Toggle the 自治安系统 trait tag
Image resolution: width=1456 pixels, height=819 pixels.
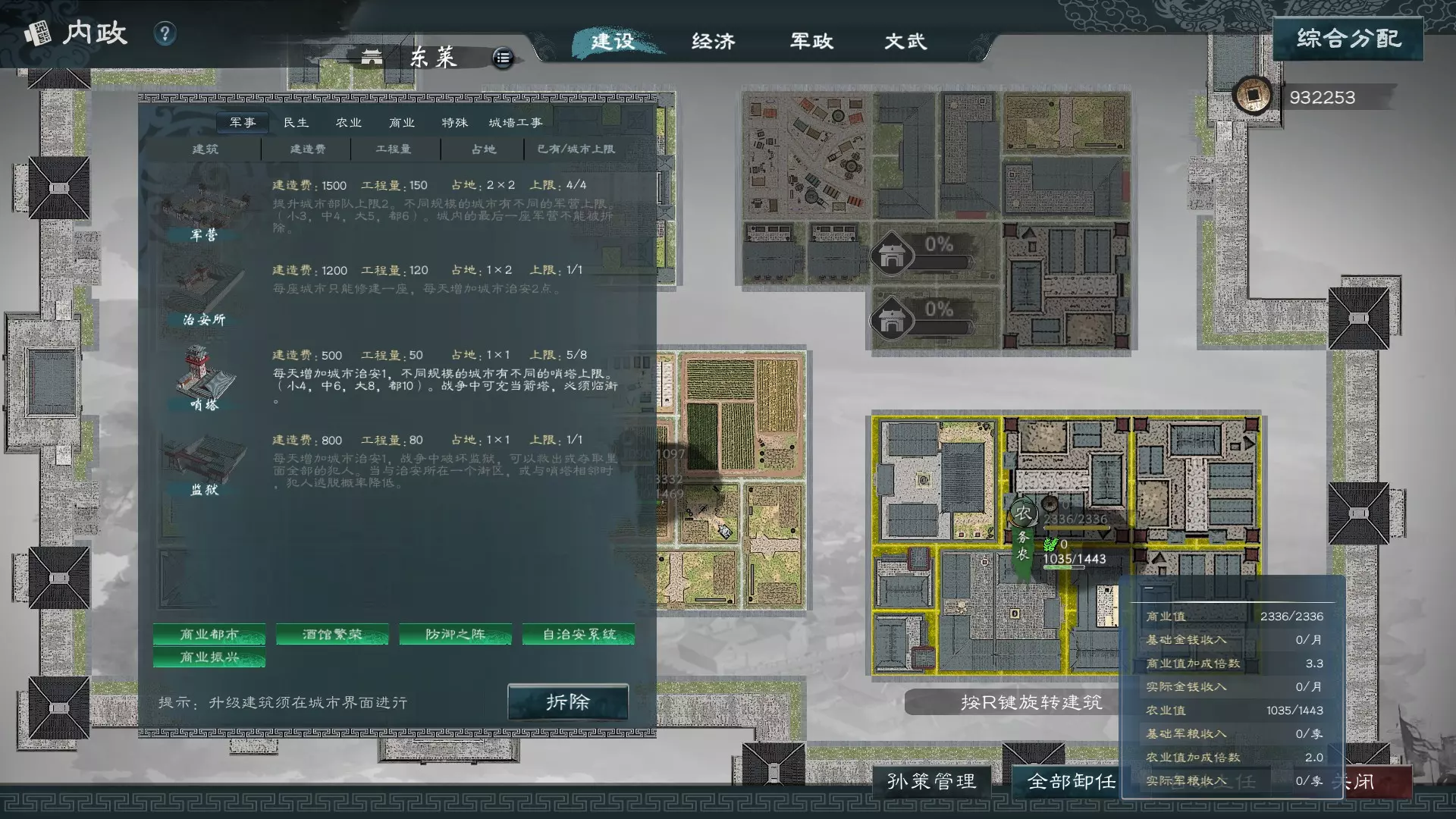[579, 634]
